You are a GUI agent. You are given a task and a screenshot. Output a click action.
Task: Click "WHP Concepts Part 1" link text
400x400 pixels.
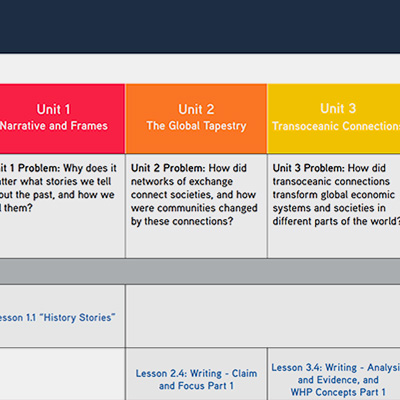coord(338,392)
